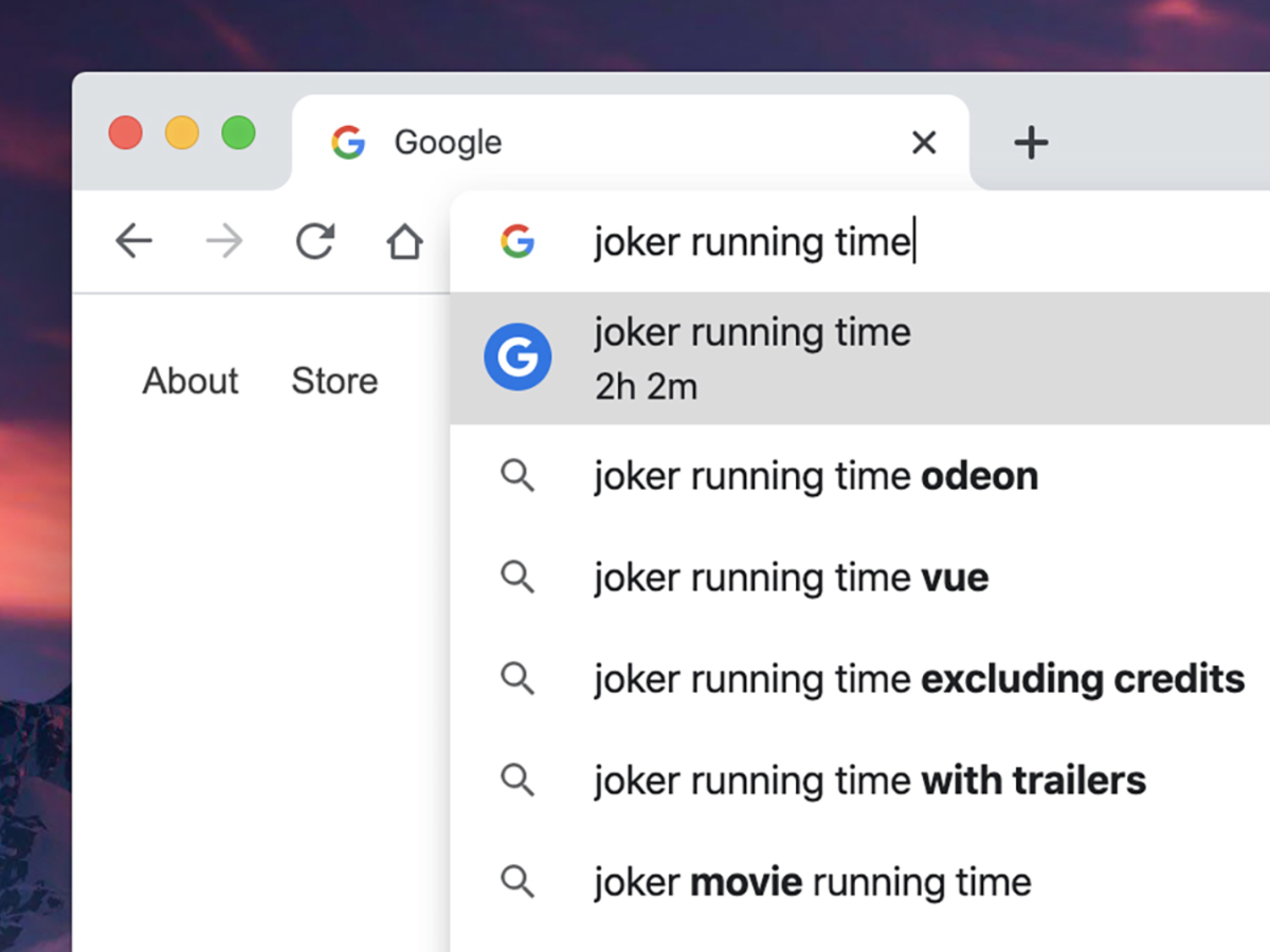Close the Google tab
Image resolution: width=1270 pixels, height=952 pixels.
pyautogui.click(x=924, y=142)
